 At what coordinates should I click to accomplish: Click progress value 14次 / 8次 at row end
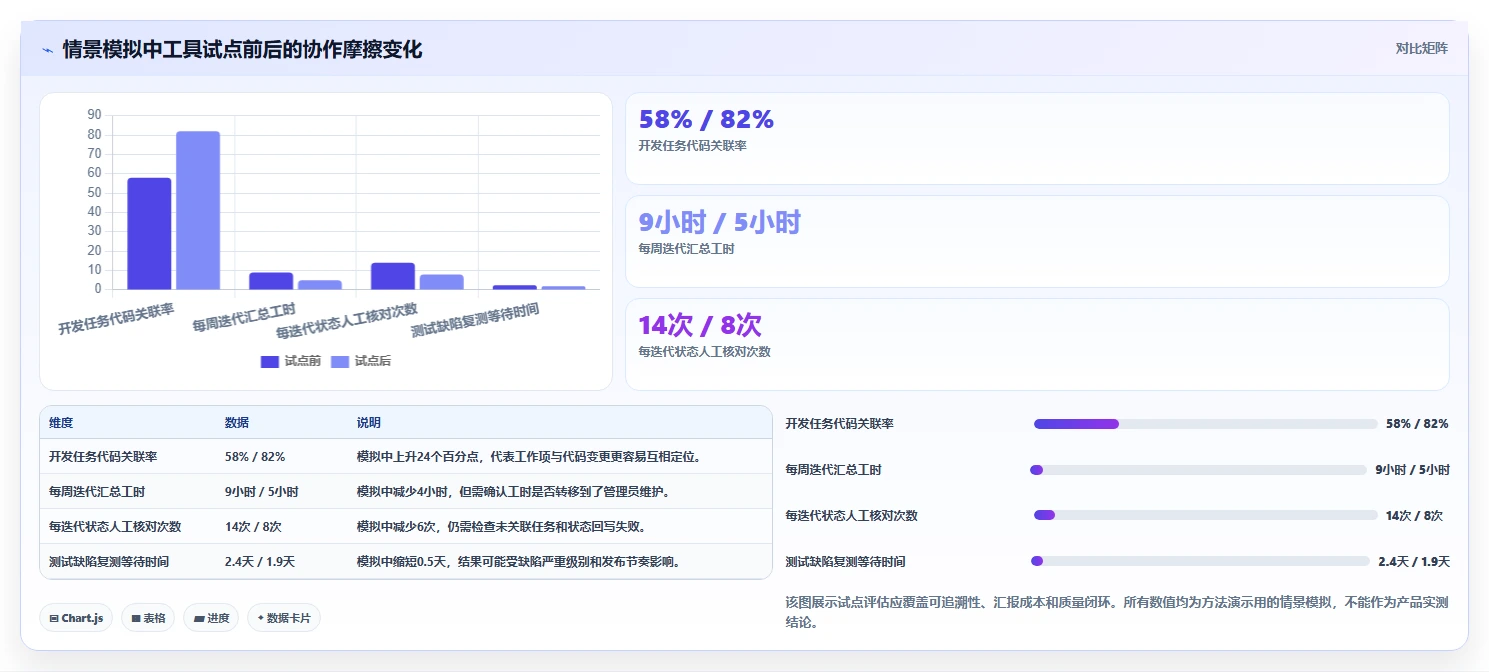click(1414, 516)
